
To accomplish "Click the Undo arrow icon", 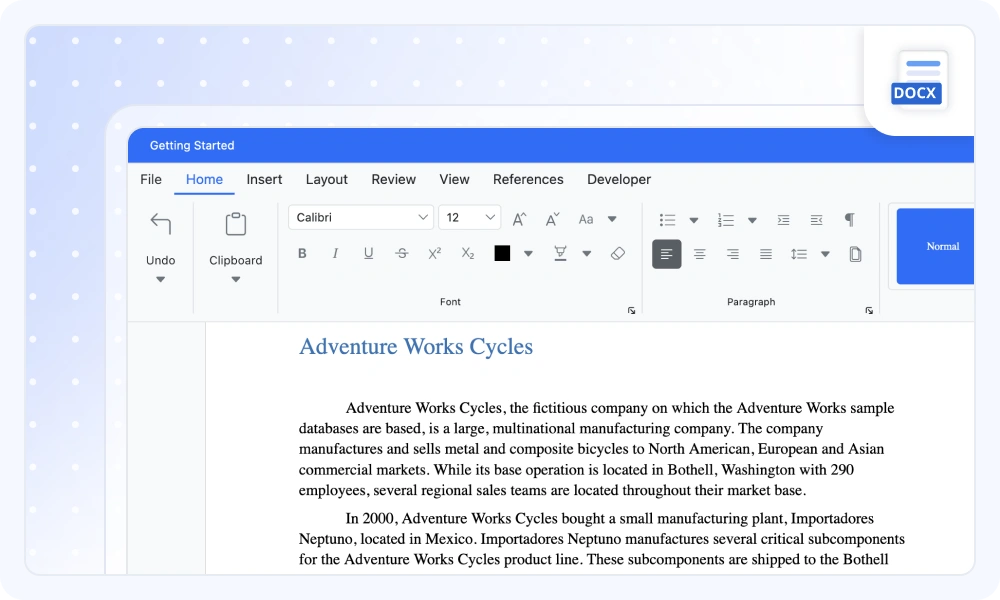I will click(161, 224).
